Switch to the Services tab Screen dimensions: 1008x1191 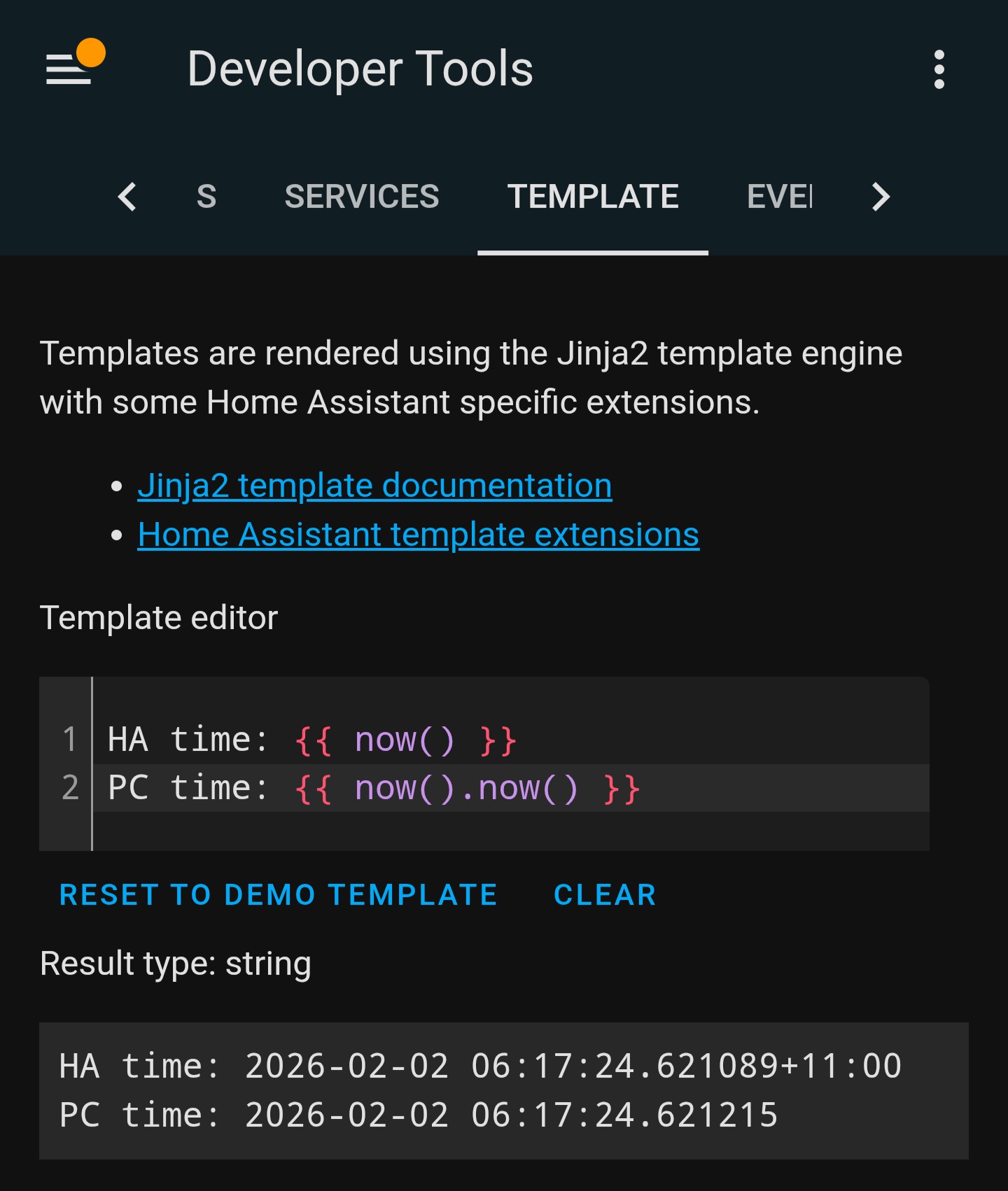[x=362, y=197]
